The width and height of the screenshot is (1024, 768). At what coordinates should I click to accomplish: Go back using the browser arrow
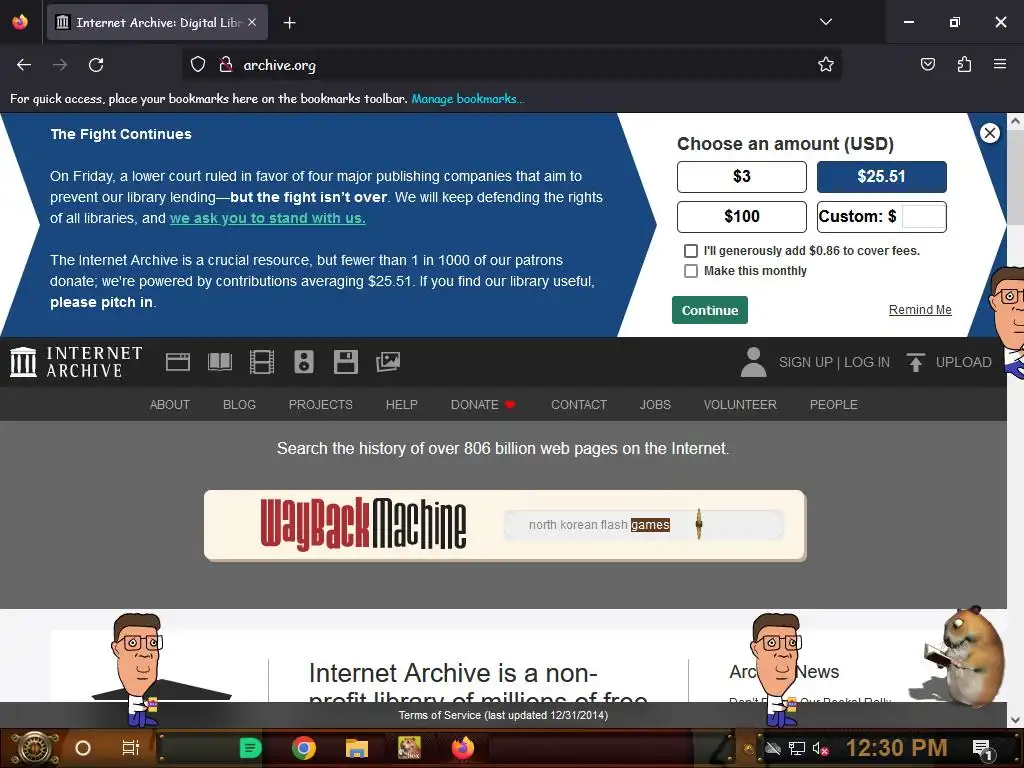24,65
